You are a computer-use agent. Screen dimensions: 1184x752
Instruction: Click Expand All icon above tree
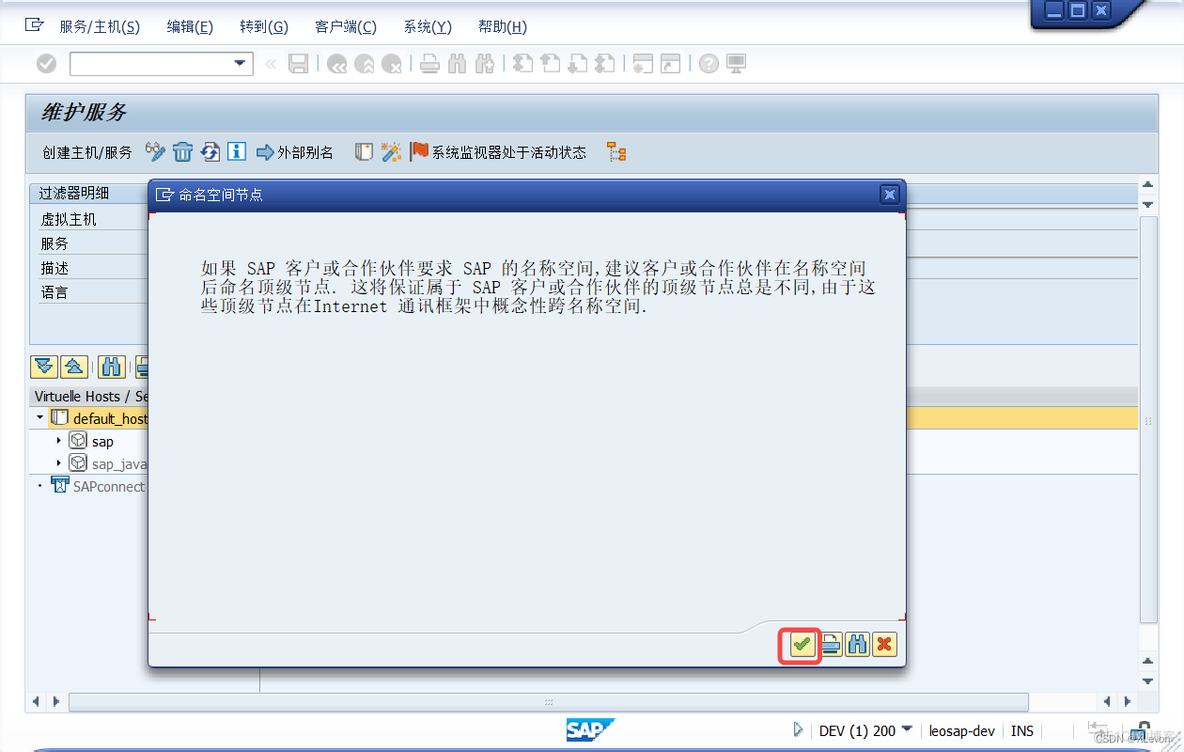coord(44,367)
